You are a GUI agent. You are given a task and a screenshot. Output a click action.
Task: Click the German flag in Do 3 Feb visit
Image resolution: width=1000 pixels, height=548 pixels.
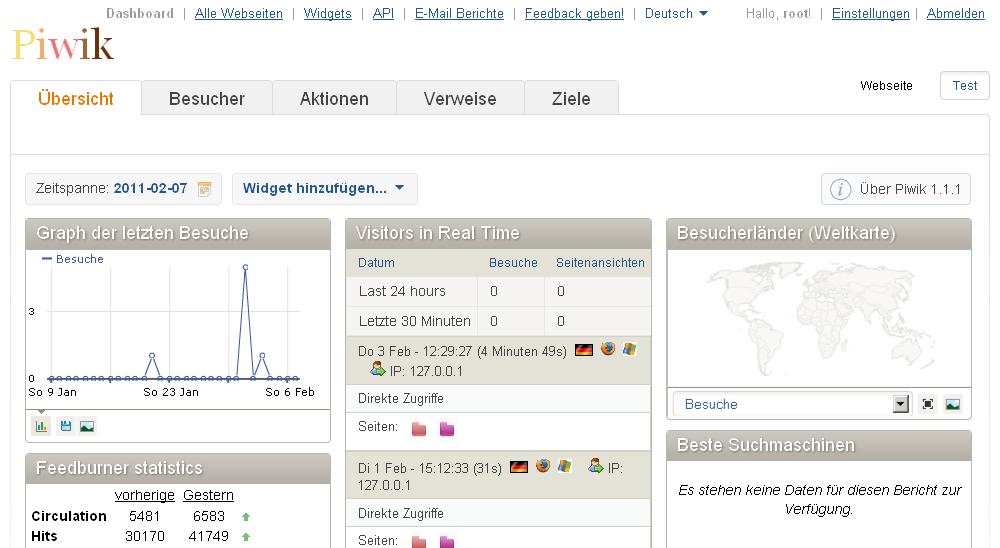click(x=584, y=350)
